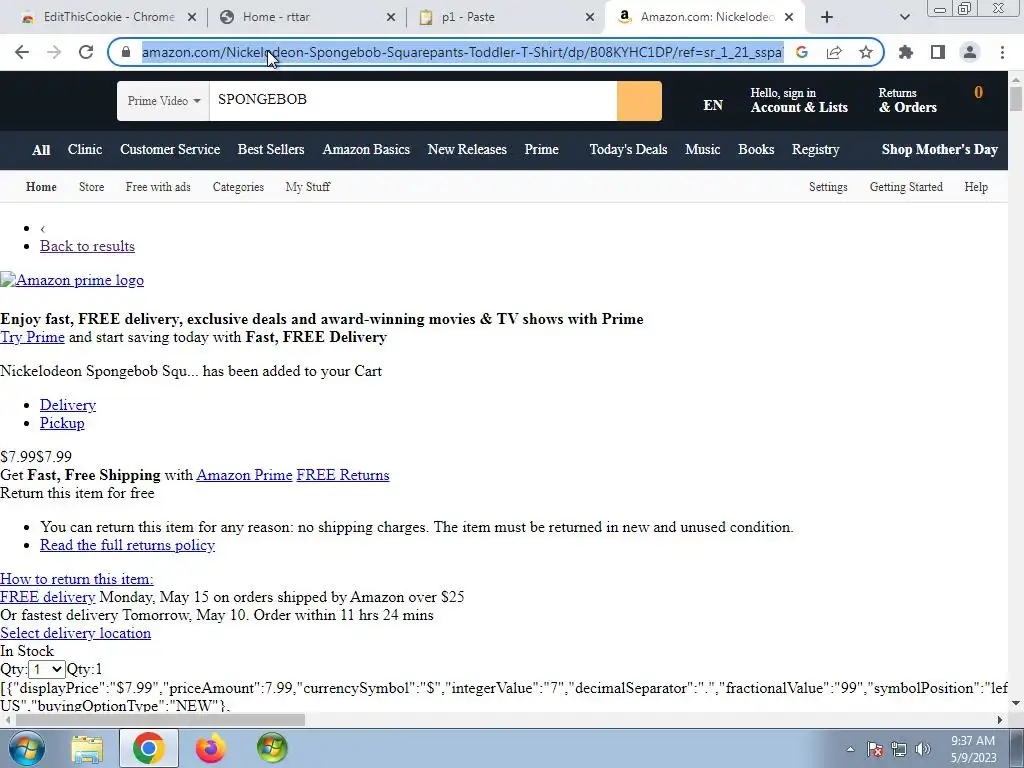Open Getting Started in the subnav
The height and width of the screenshot is (768, 1024).
(x=906, y=187)
